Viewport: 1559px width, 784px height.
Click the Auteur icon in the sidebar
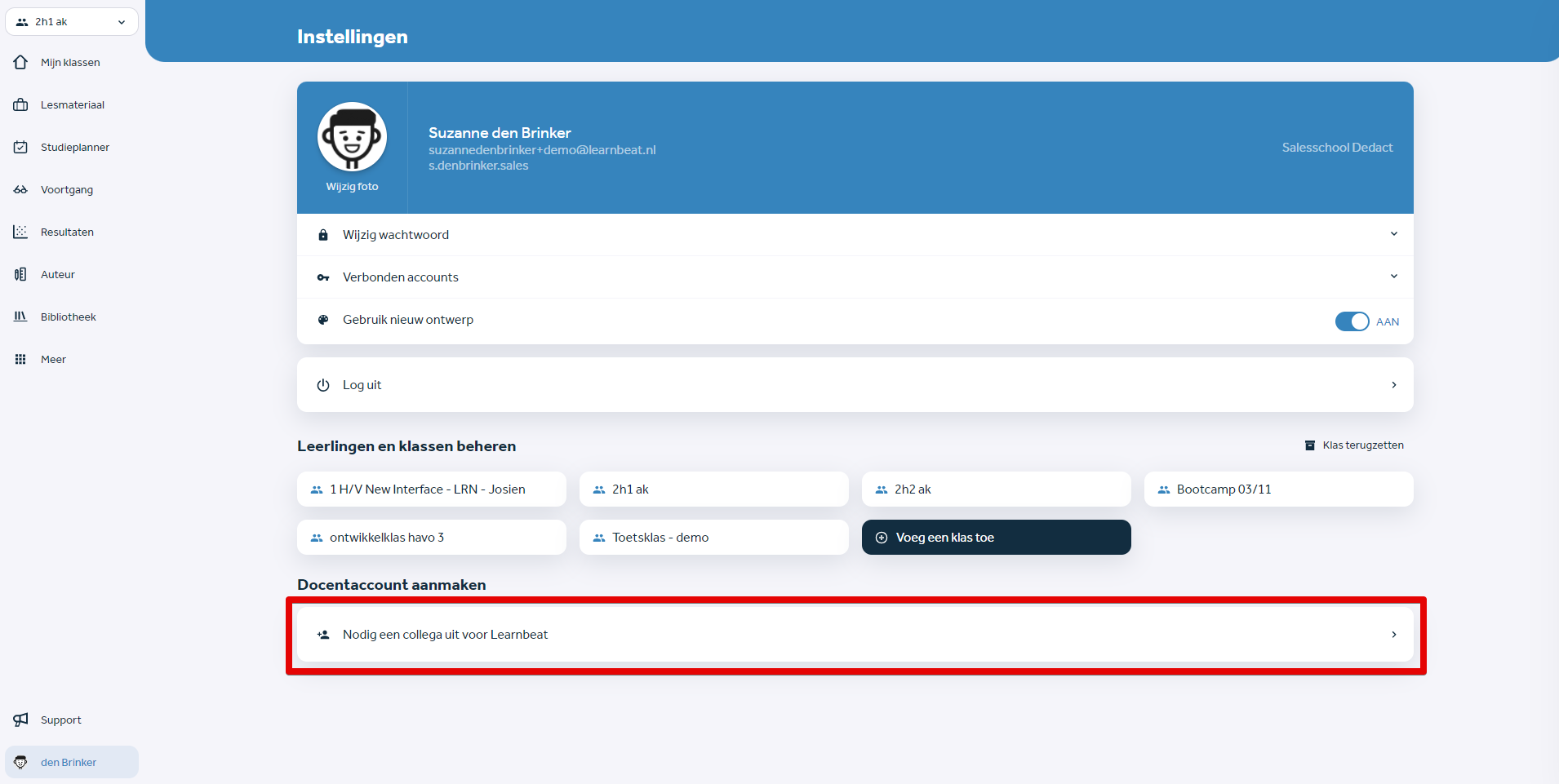click(20, 274)
